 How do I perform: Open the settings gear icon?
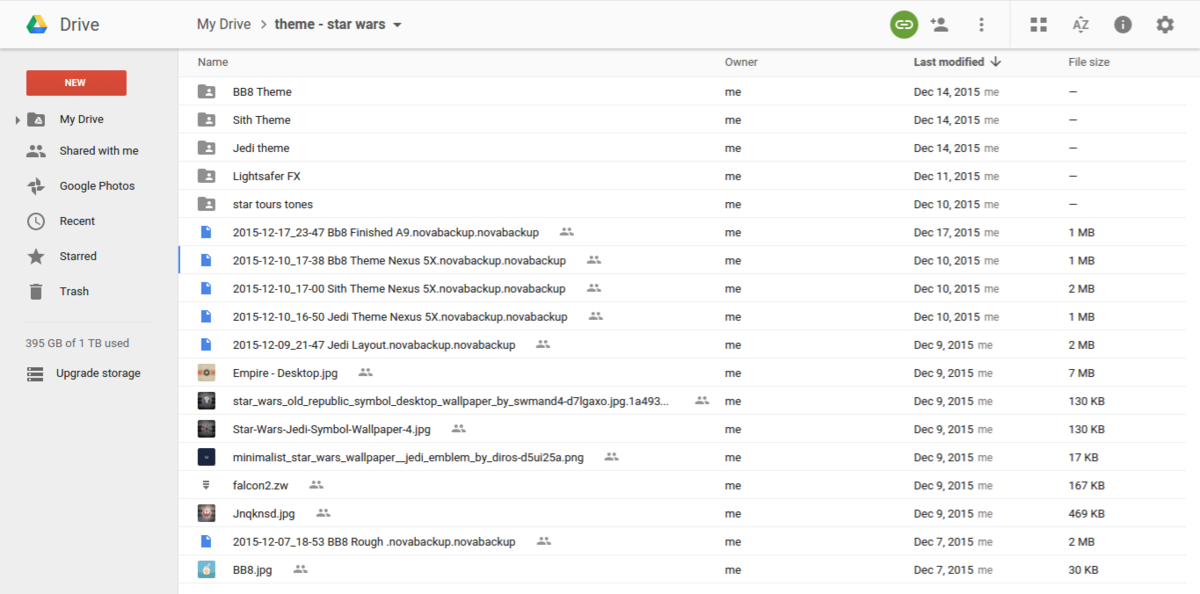pyautogui.click(x=1164, y=23)
